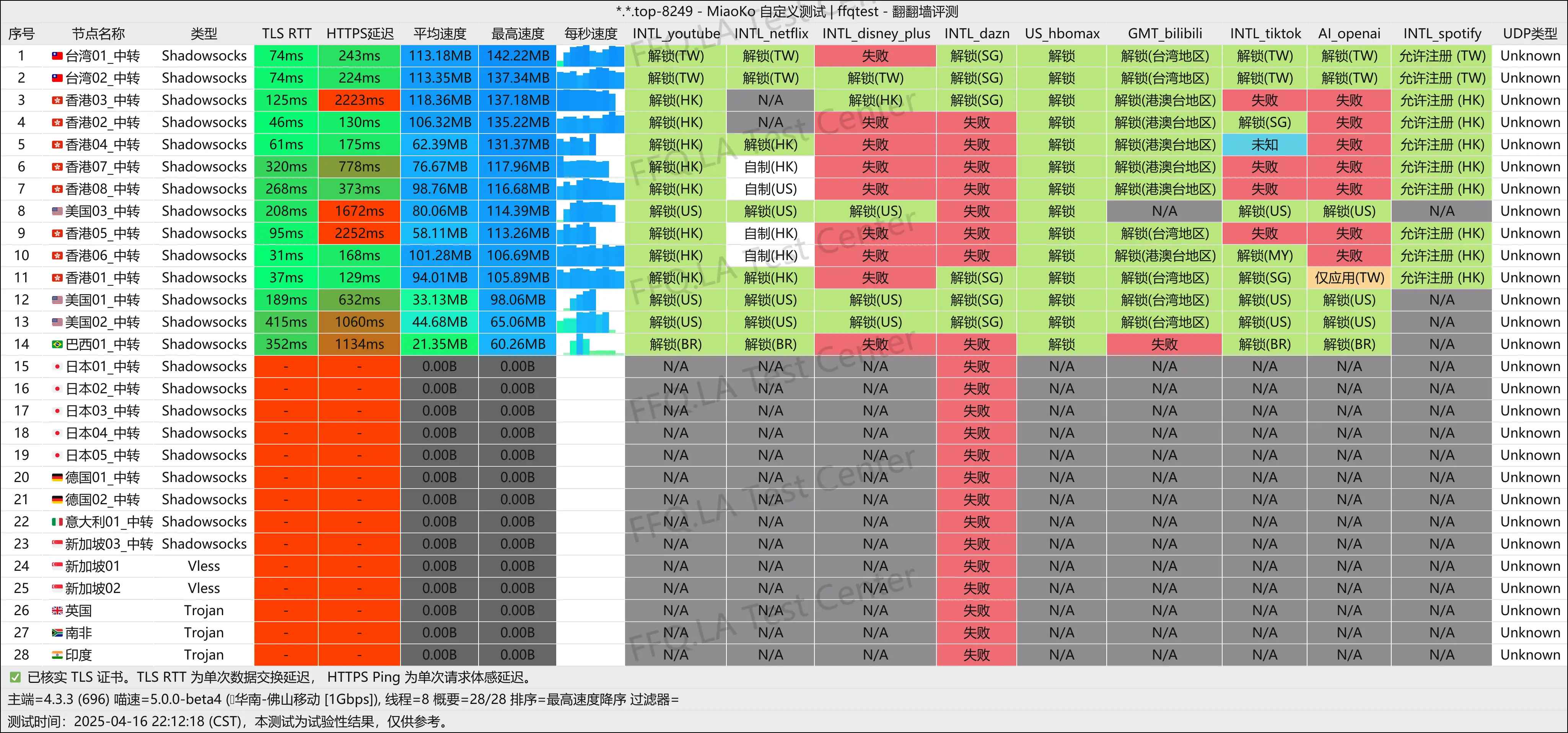1568x733 pixels.
Task: Click the Taiwan flag beside 台湾01_中转
Action: pyautogui.click(x=57, y=56)
